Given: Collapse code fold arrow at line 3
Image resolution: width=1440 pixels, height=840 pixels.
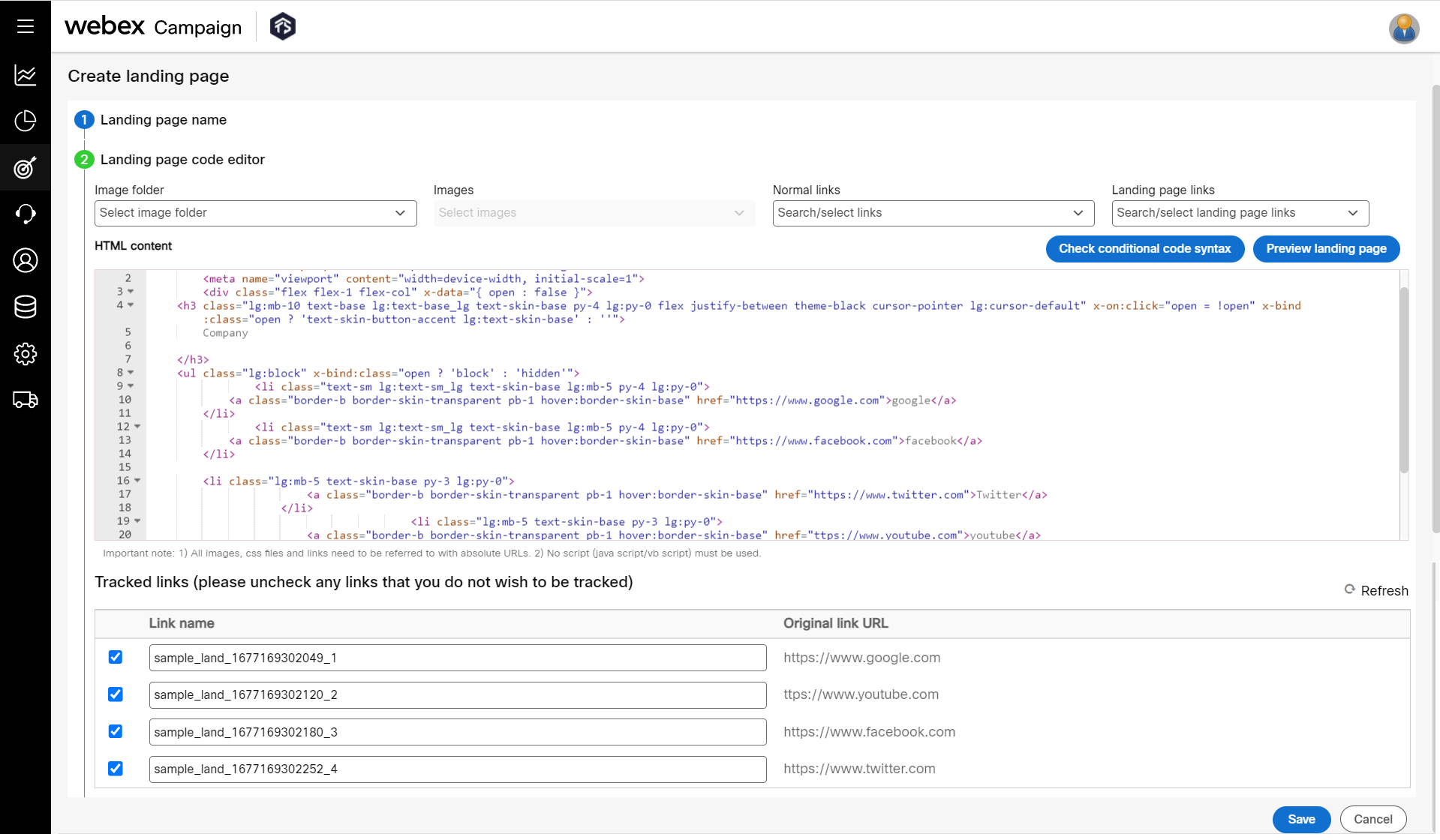Looking at the screenshot, I should click(x=131, y=292).
